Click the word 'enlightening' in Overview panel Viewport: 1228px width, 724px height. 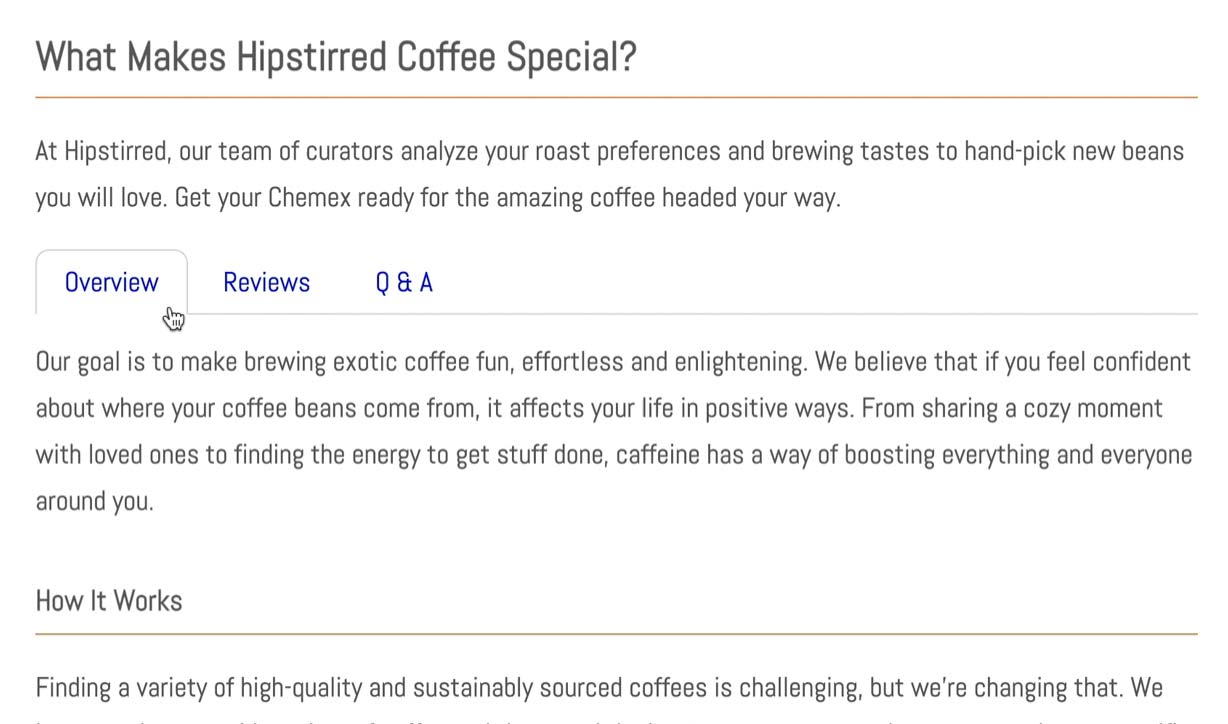tap(740, 362)
